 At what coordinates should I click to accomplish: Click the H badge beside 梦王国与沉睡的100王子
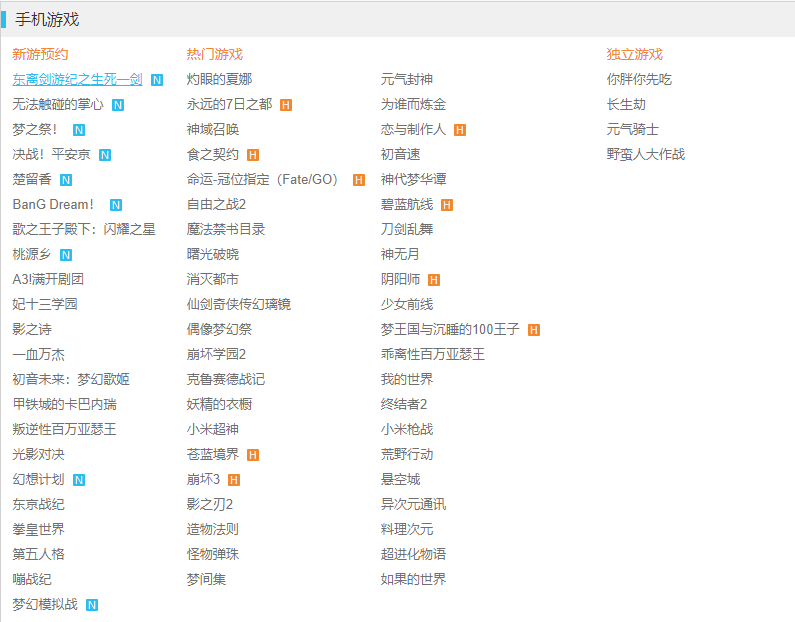click(534, 330)
